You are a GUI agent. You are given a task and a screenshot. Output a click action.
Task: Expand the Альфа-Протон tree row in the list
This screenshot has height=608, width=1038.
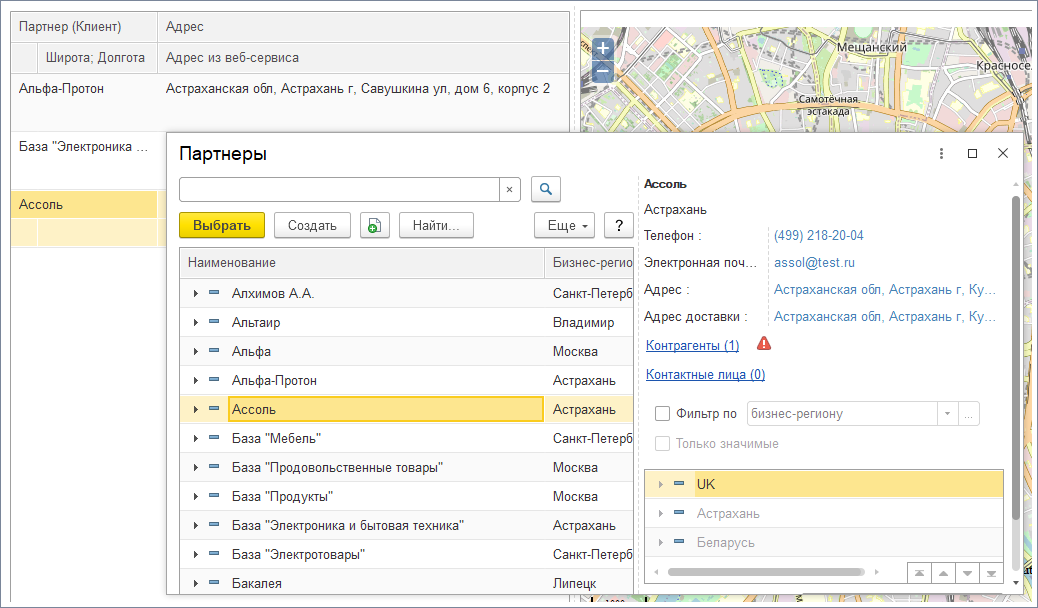(x=195, y=381)
